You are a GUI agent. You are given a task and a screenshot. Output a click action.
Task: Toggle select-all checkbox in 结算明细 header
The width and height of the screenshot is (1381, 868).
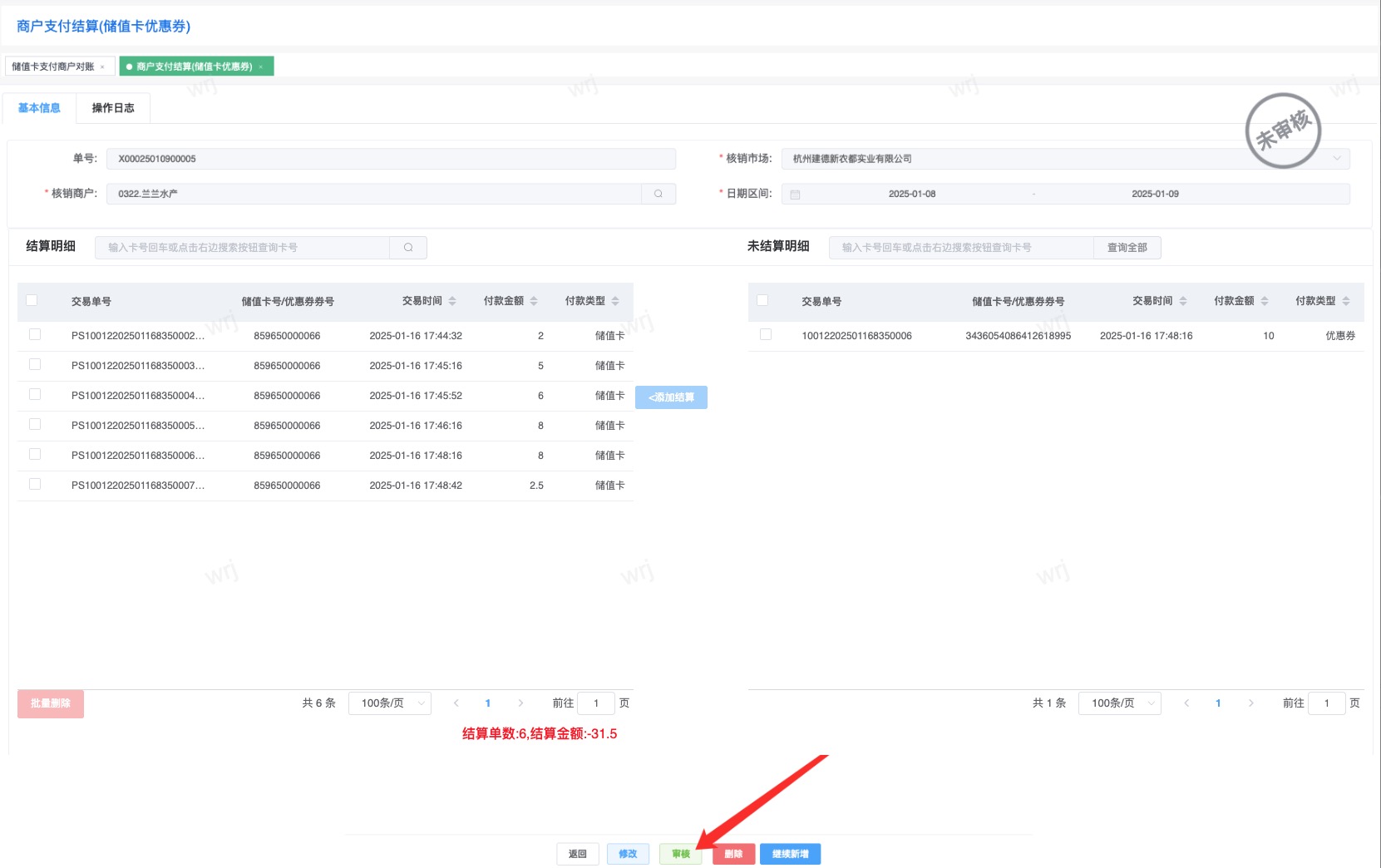coord(32,300)
